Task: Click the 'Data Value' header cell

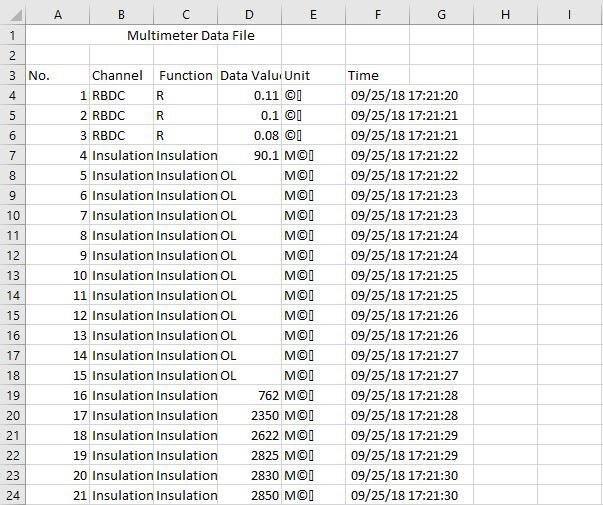Action: 250,75
